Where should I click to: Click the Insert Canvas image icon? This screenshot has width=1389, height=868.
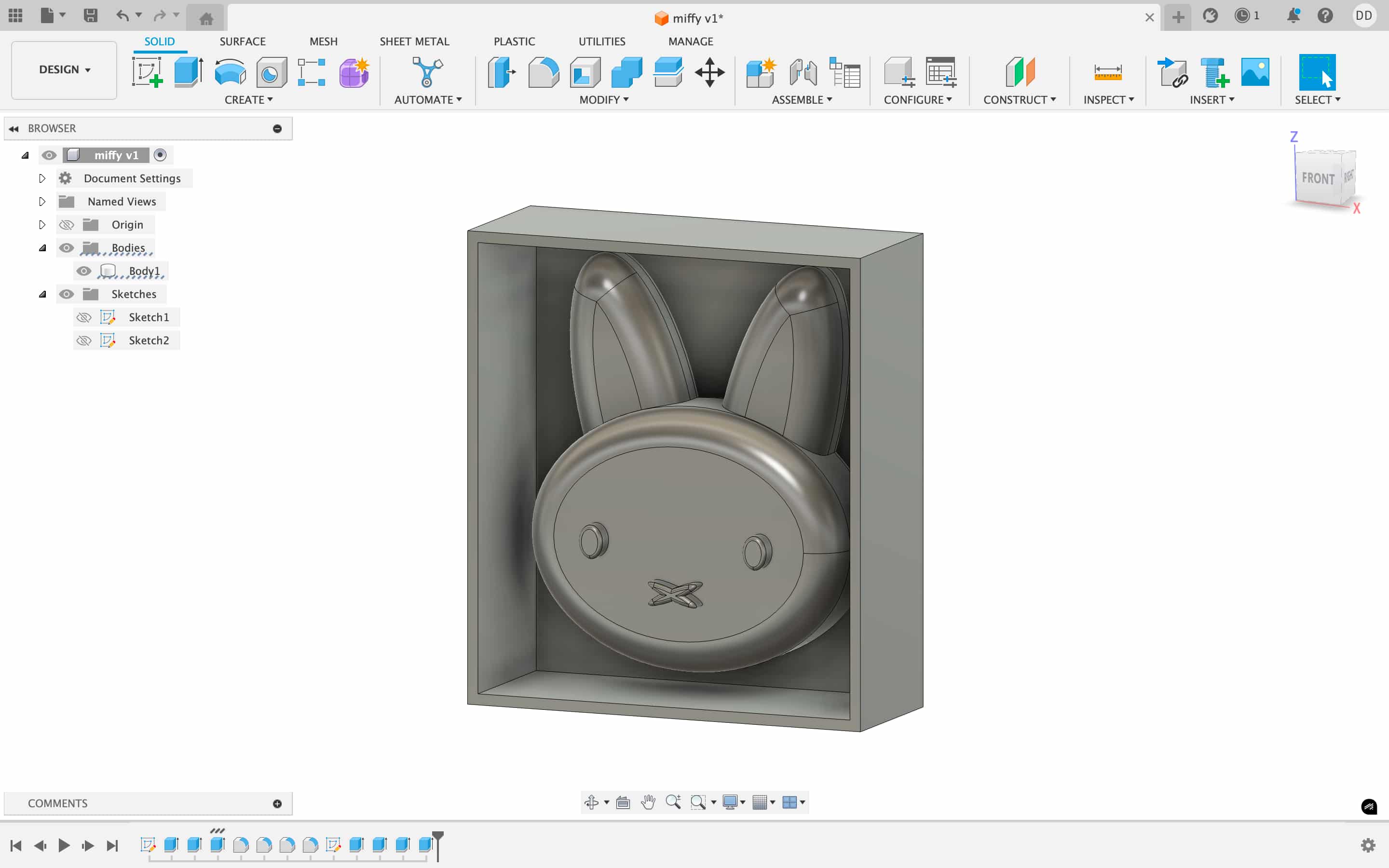1255,72
